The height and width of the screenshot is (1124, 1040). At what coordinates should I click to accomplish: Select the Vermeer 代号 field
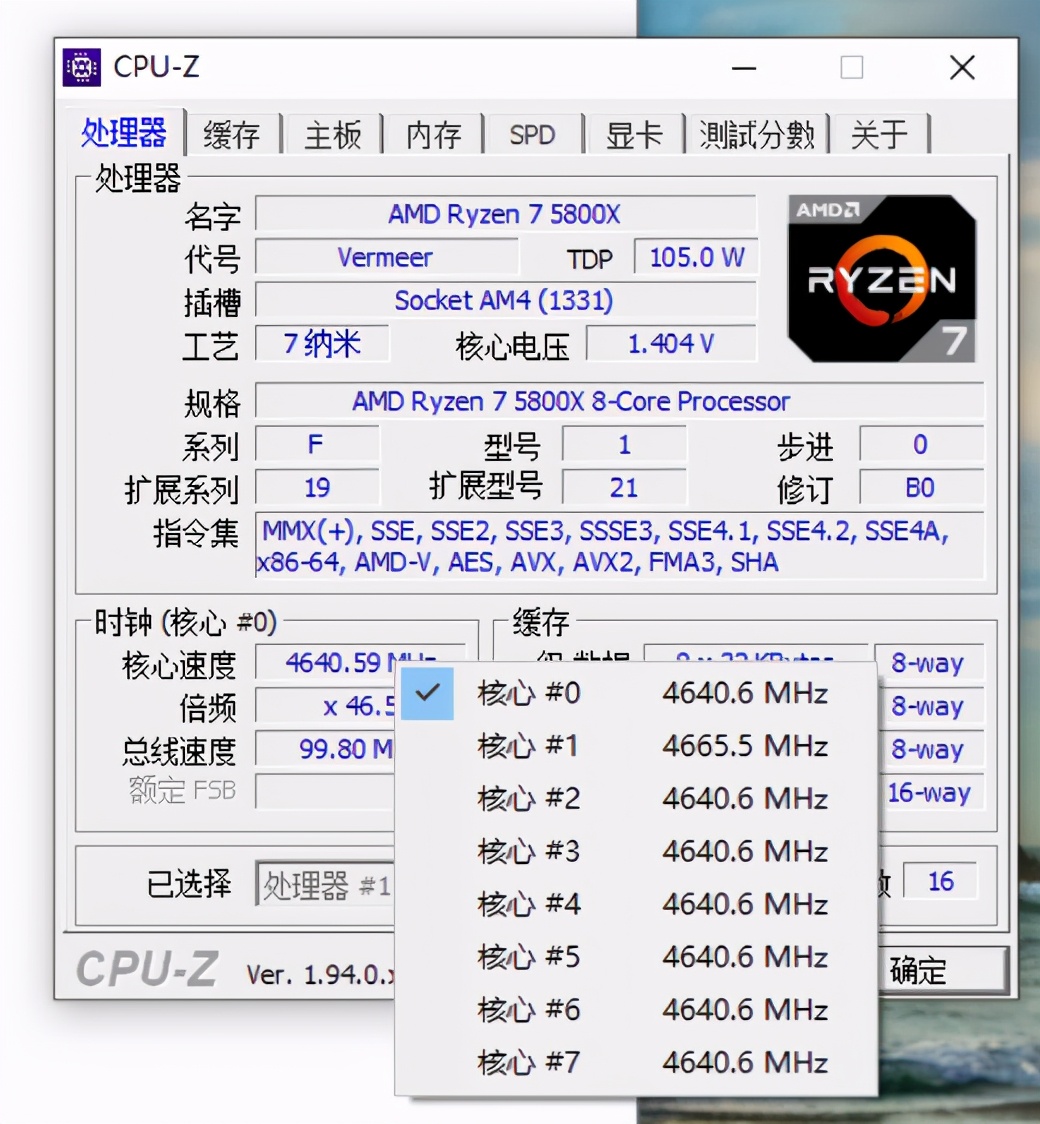tap(387, 257)
